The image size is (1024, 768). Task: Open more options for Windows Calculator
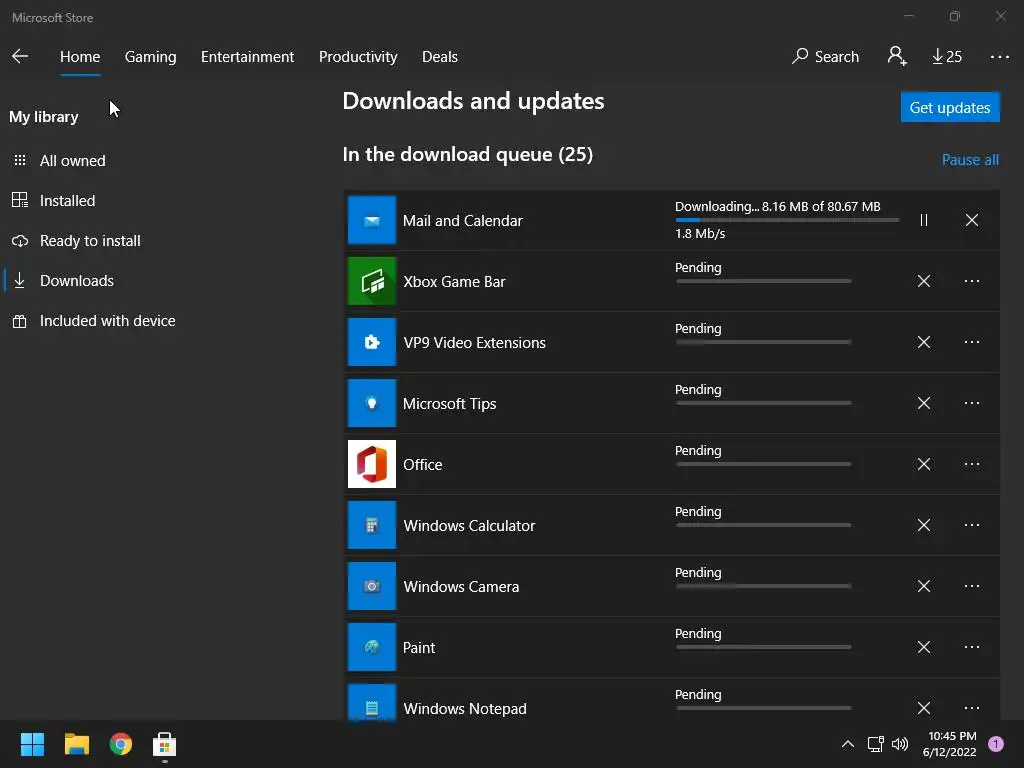972,525
